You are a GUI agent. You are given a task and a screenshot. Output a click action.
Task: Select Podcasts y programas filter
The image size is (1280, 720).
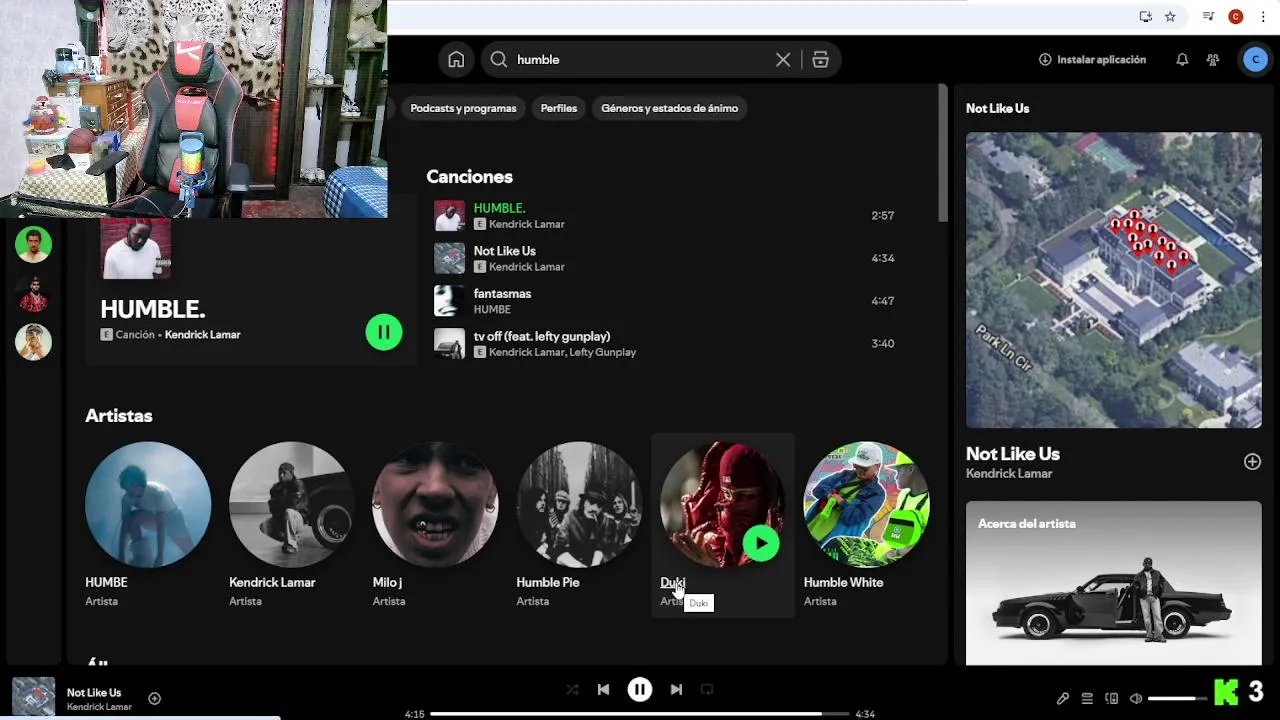coord(463,108)
